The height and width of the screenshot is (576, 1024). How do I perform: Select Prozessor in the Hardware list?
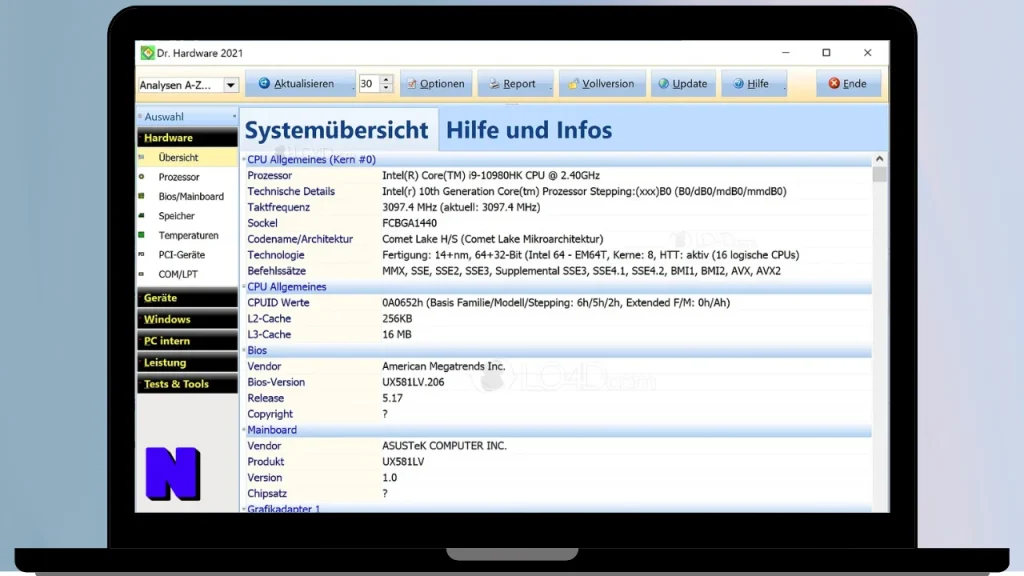187,177
